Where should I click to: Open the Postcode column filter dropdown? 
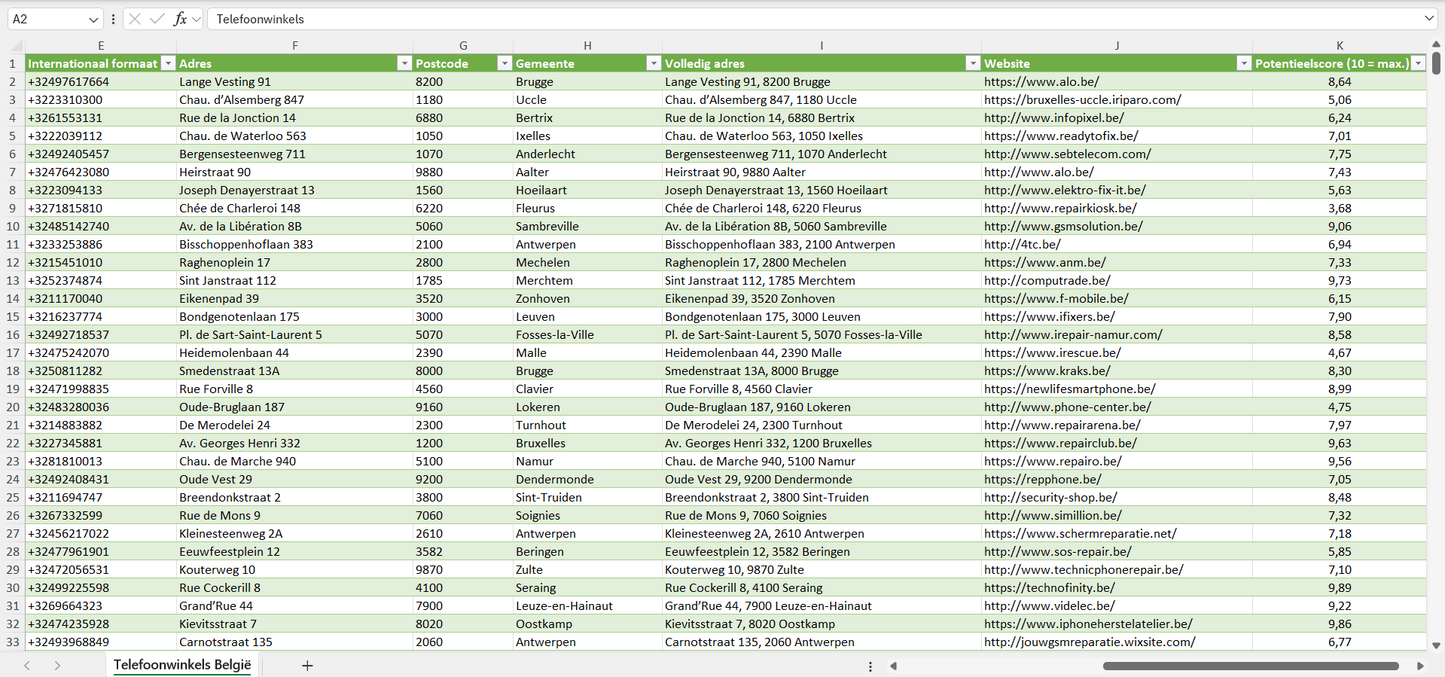tap(504, 63)
